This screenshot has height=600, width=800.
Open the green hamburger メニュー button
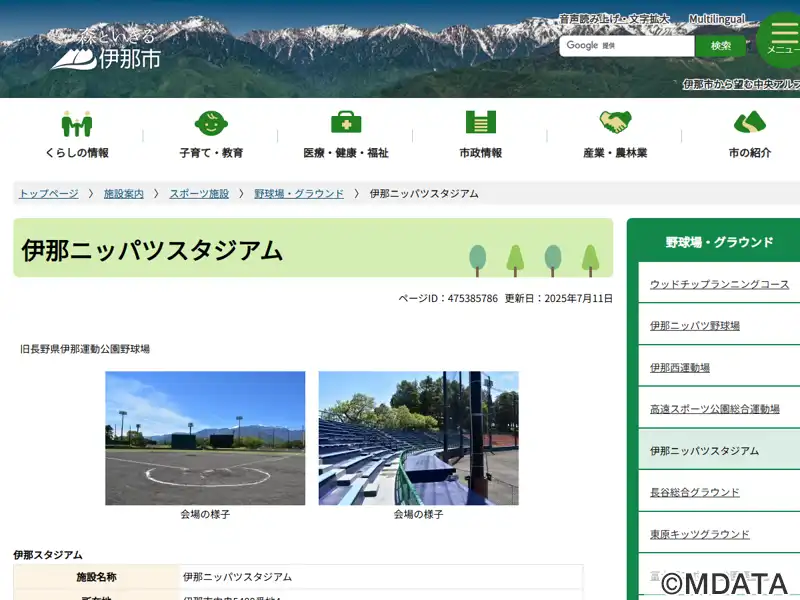tap(782, 40)
